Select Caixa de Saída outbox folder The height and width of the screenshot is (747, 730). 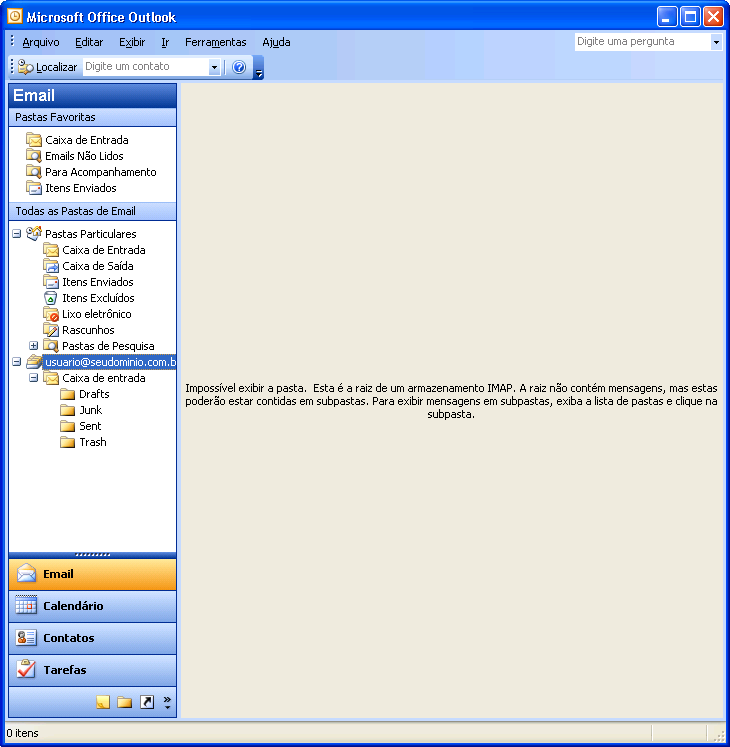pos(97,266)
